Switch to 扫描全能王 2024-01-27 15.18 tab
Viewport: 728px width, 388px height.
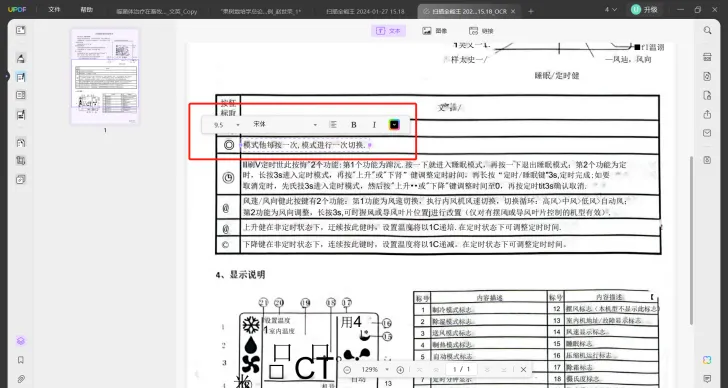tap(365, 11)
